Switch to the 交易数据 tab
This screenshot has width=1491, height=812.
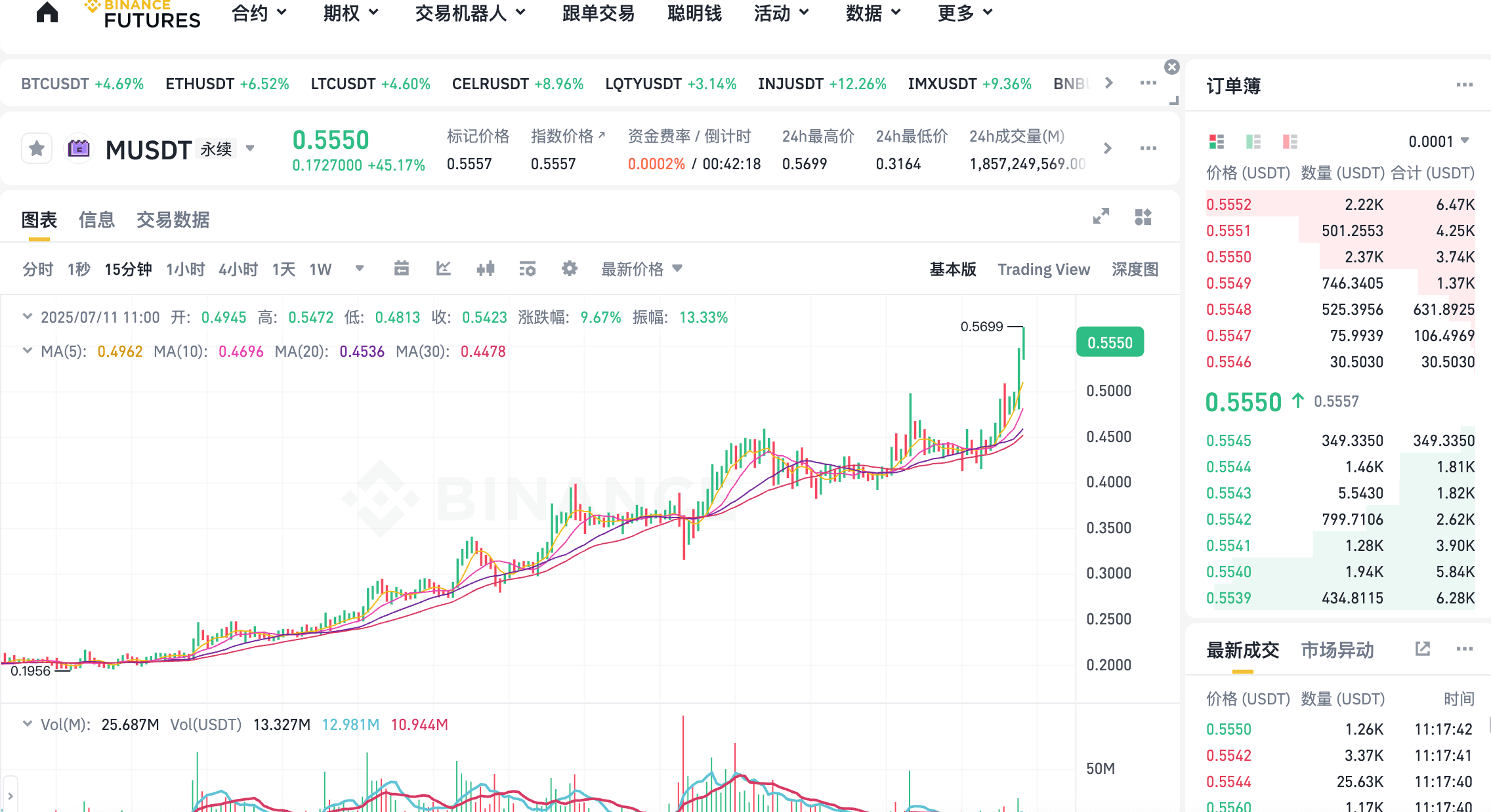coord(173,220)
